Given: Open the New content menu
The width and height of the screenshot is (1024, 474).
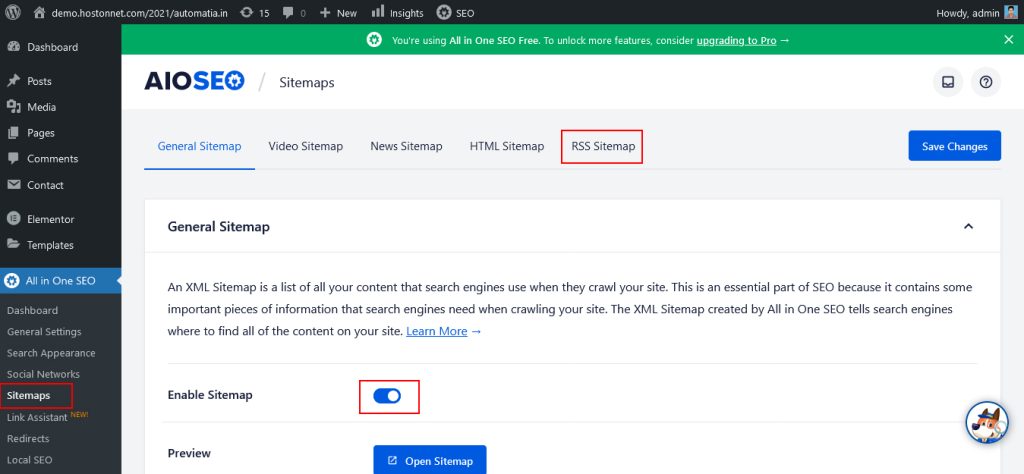Looking at the screenshot, I should click(x=338, y=12).
